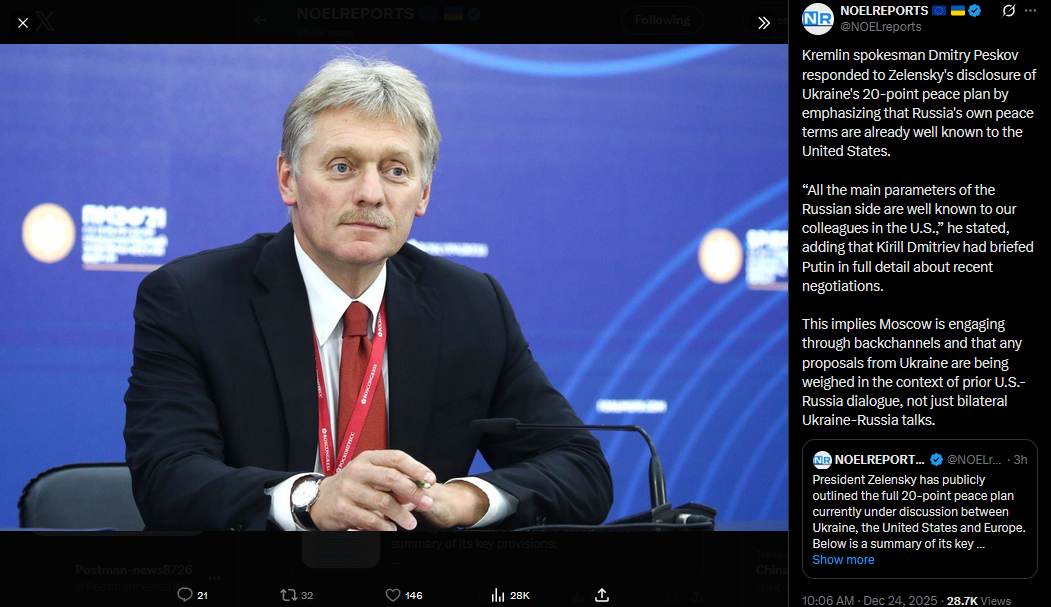Close the image viewer with X icon
Image resolution: width=1051 pixels, height=607 pixels.
tap(23, 23)
